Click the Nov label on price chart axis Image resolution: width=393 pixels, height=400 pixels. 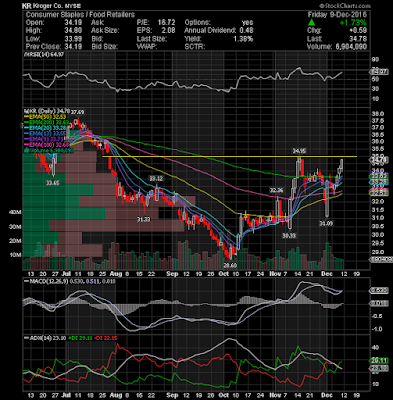[274, 274]
